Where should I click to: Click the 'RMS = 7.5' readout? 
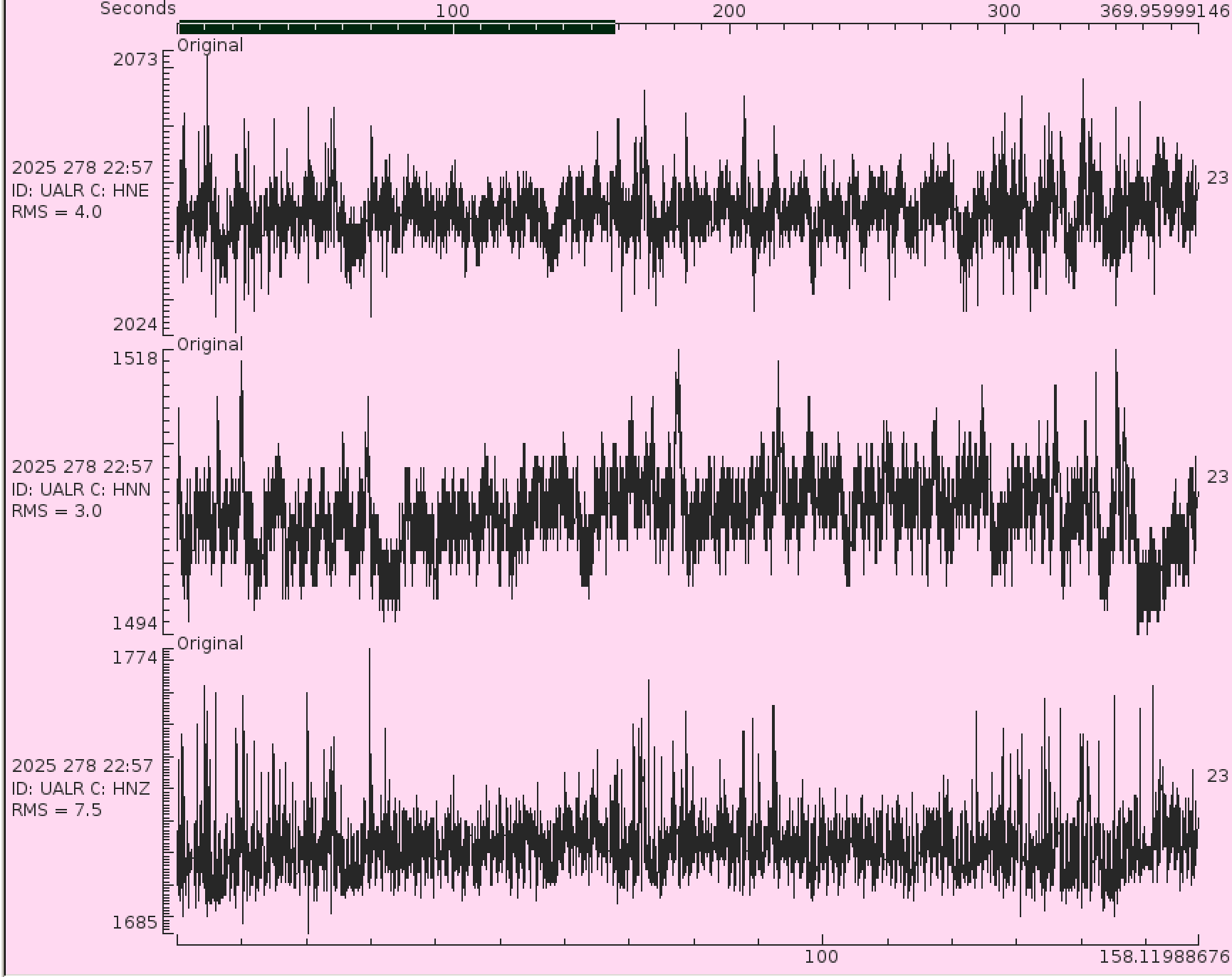[x=57, y=810]
